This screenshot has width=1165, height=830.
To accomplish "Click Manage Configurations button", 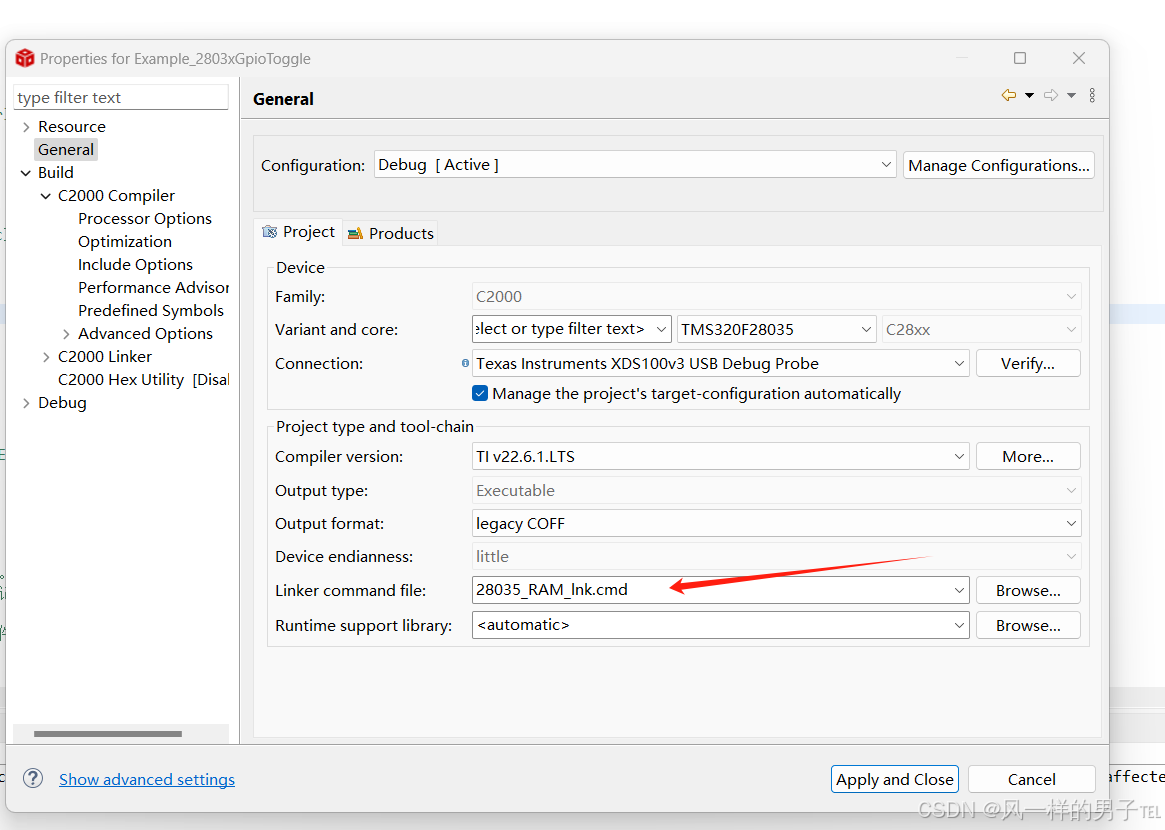I will coord(999,165).
